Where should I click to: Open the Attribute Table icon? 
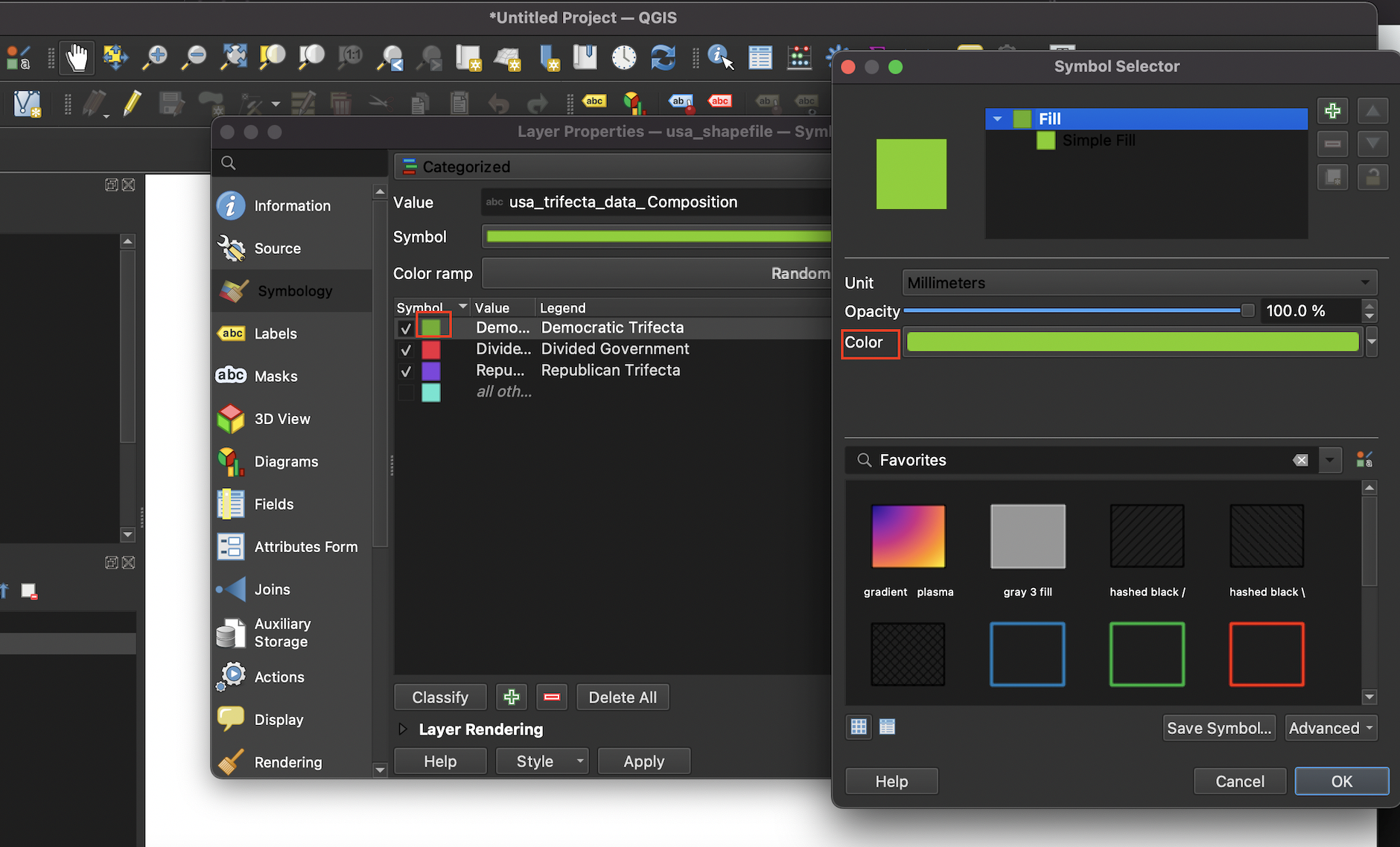pyautogui.click(x=760, y=57)
